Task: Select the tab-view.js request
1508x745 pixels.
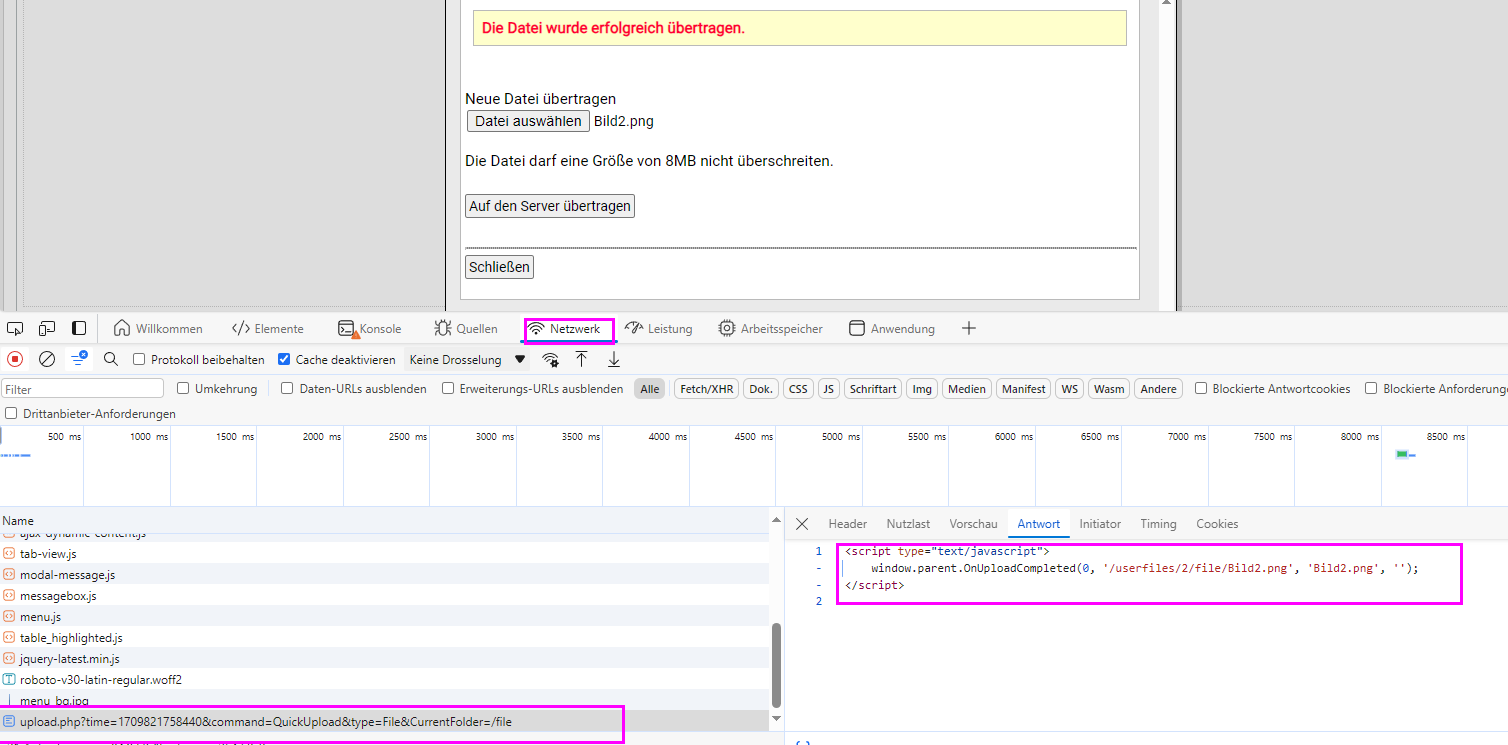Action: [x=385, y=553]
